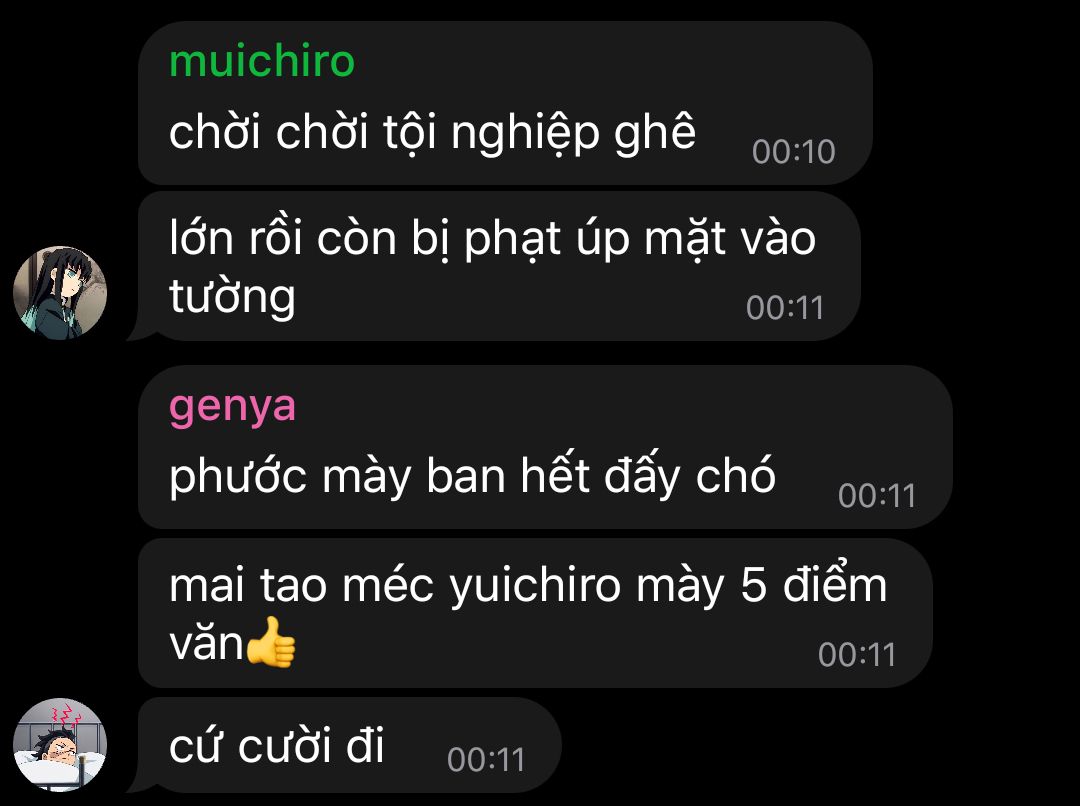Click the word "văn" before the emoji

click(206, 645)
